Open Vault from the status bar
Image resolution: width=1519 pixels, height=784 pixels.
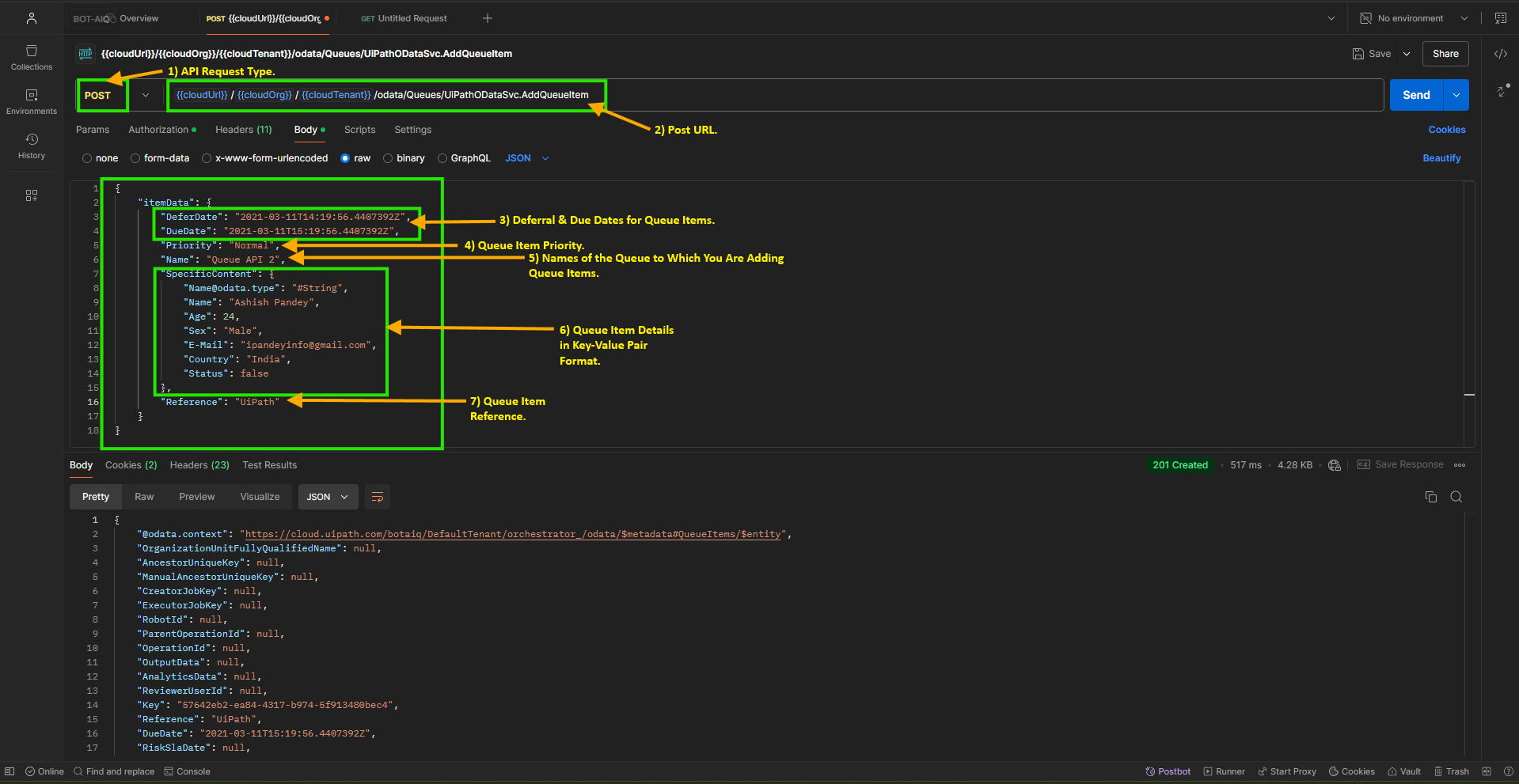tap(1404, 771)
